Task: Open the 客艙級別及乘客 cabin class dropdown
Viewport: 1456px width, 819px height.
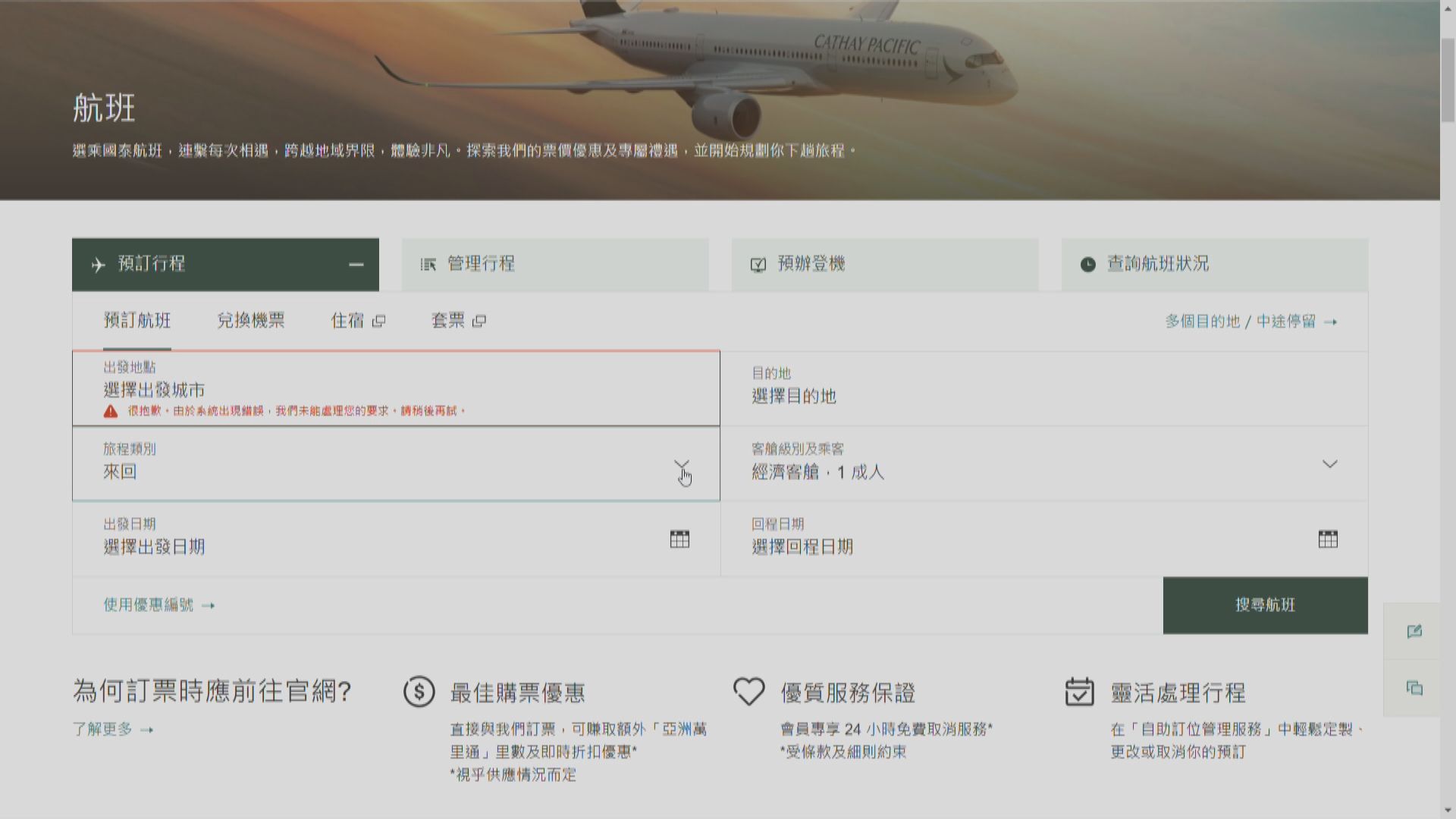Action: (x=1329, y=464)
